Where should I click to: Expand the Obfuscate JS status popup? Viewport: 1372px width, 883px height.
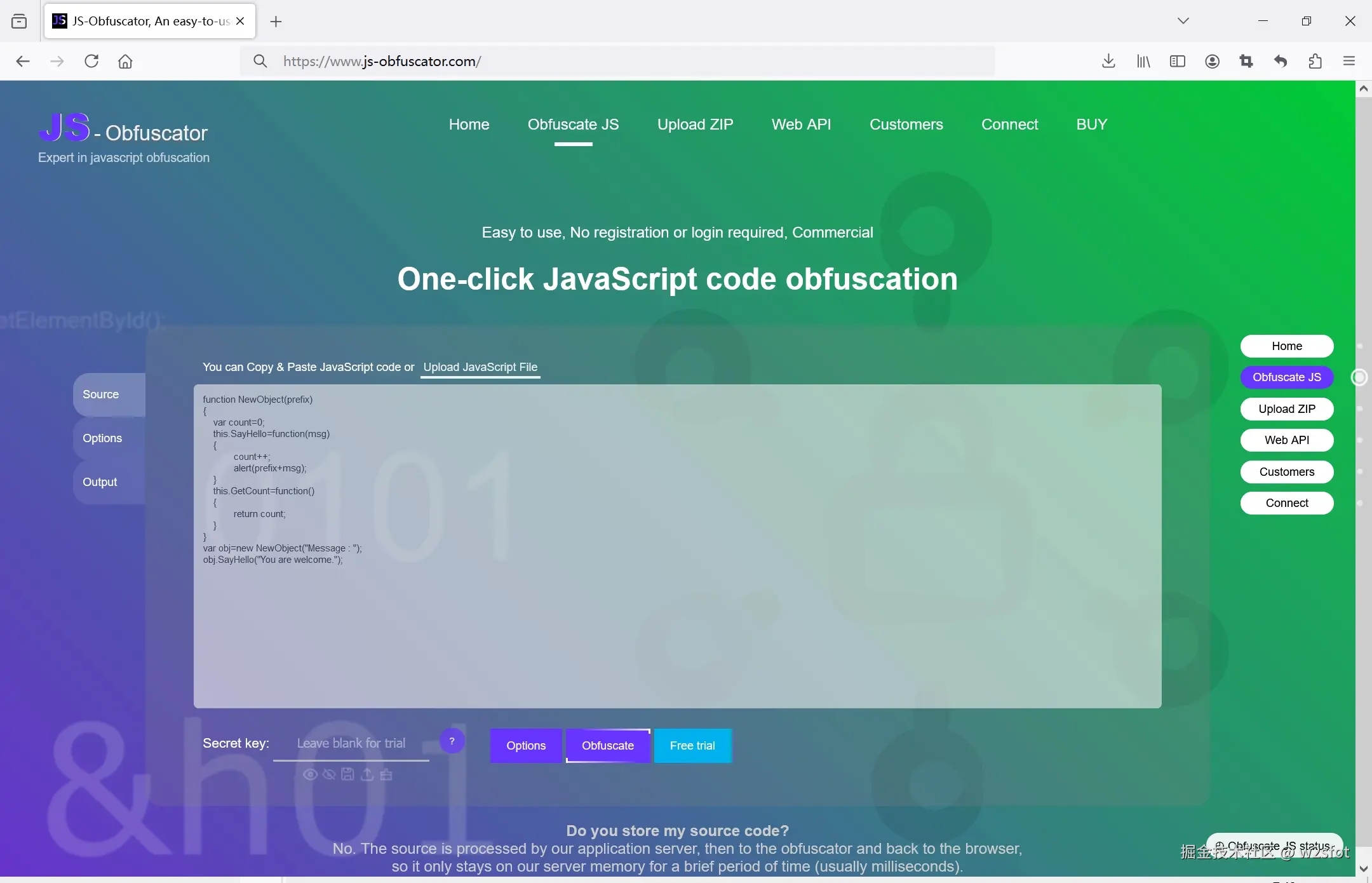point(1274,846)
